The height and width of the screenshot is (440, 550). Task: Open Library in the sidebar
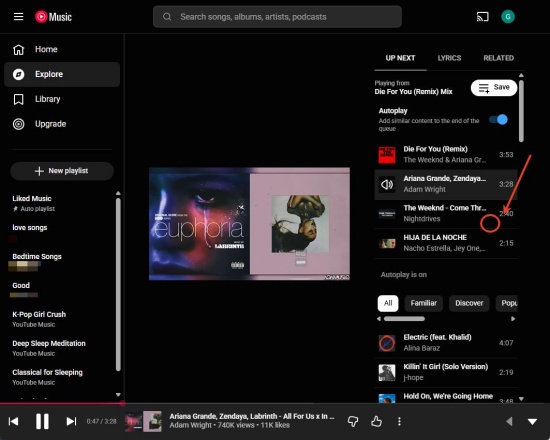(62, 99)
